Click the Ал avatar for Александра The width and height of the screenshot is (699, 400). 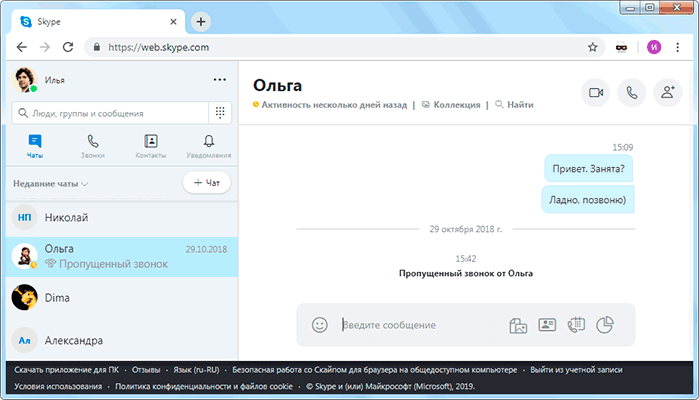(x=25, y=340)
